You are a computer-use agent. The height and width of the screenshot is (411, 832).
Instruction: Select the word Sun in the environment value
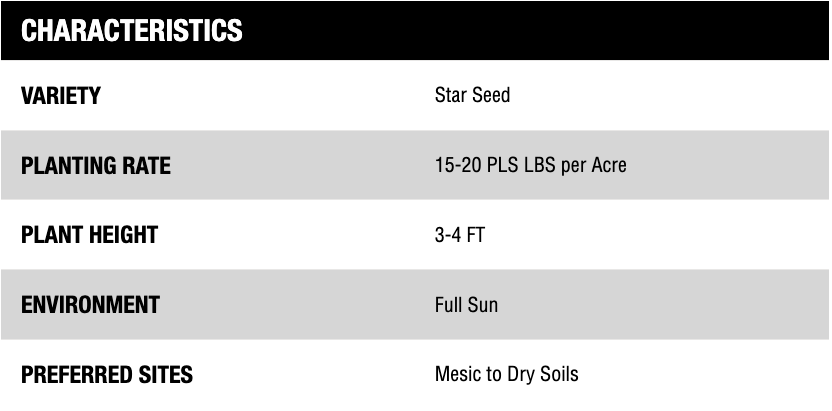[x=482, y=305]
